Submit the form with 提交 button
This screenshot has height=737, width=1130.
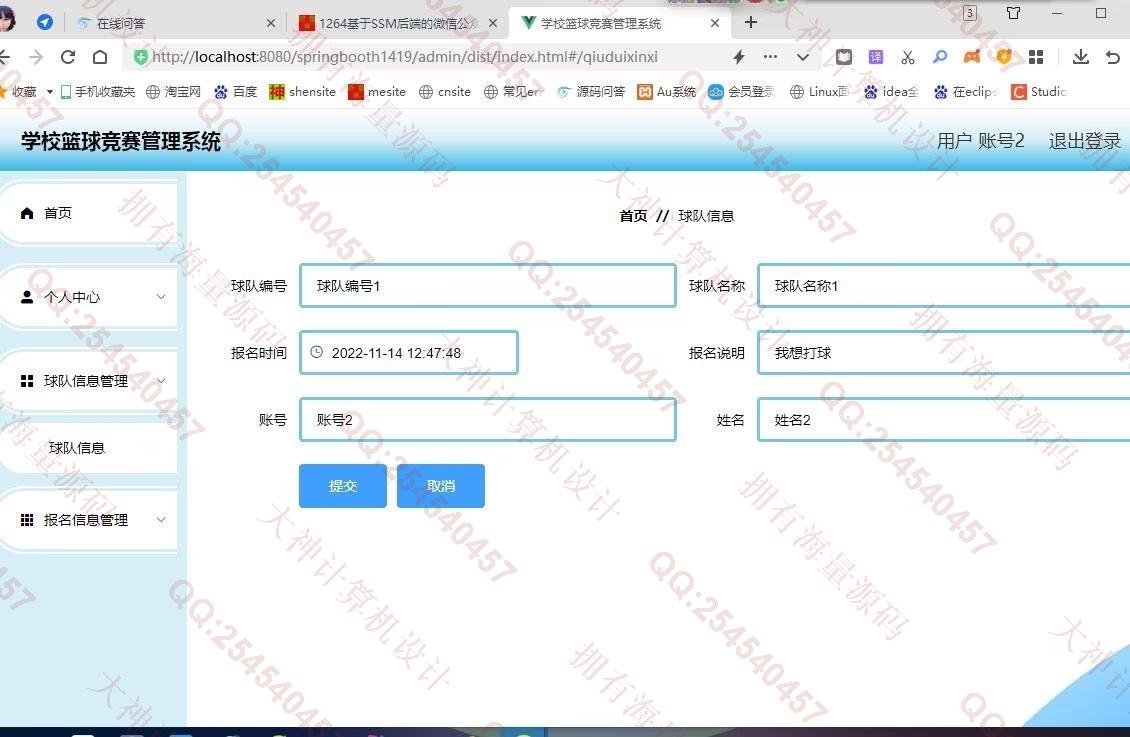343,486
